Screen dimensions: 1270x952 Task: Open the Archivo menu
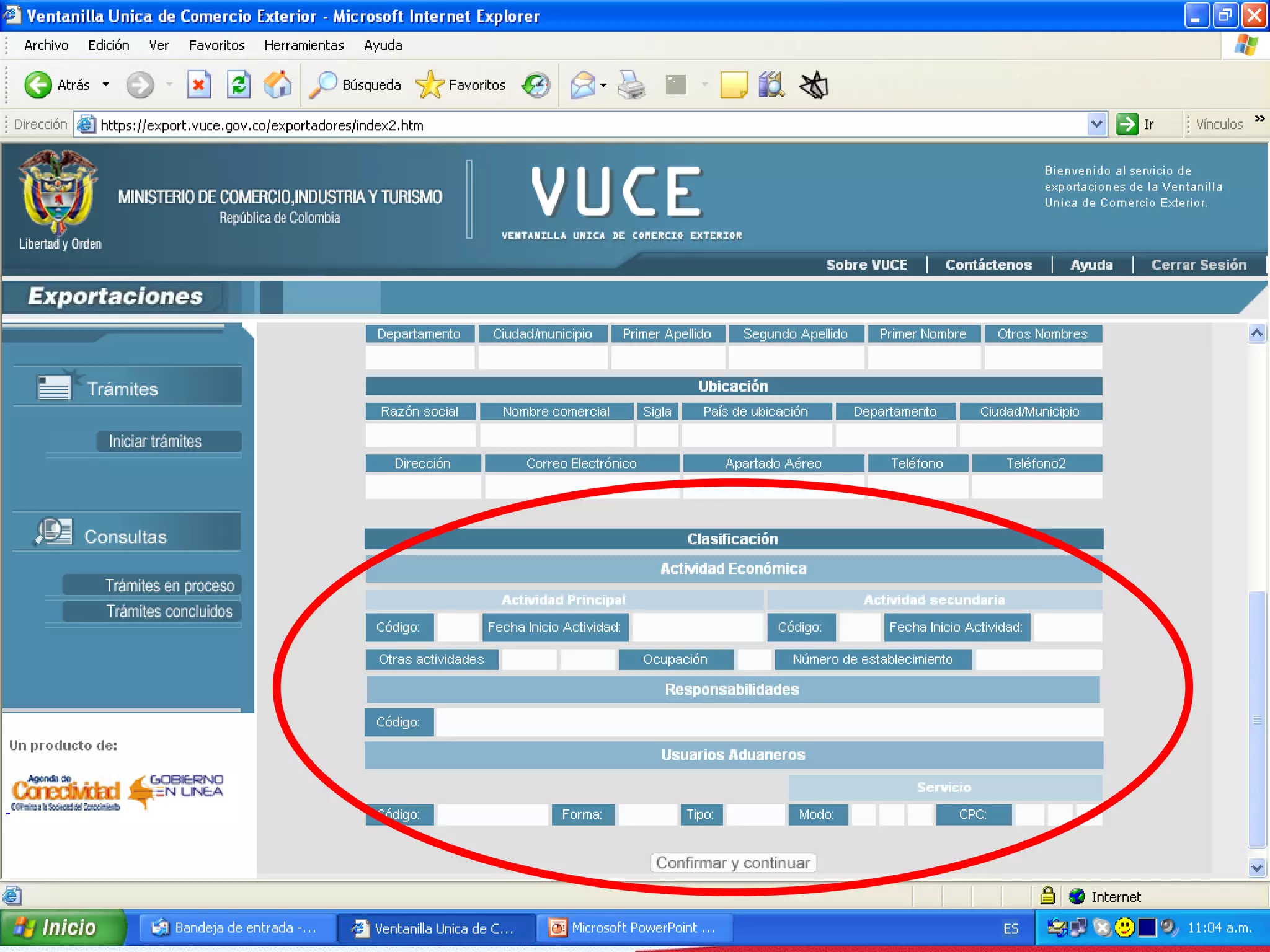point(46,45)
